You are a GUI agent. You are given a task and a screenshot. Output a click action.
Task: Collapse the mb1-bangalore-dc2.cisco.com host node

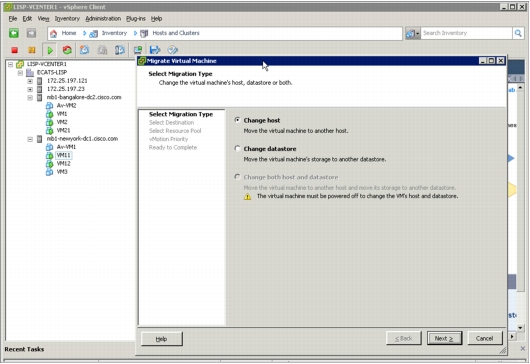tap(30, 97)
